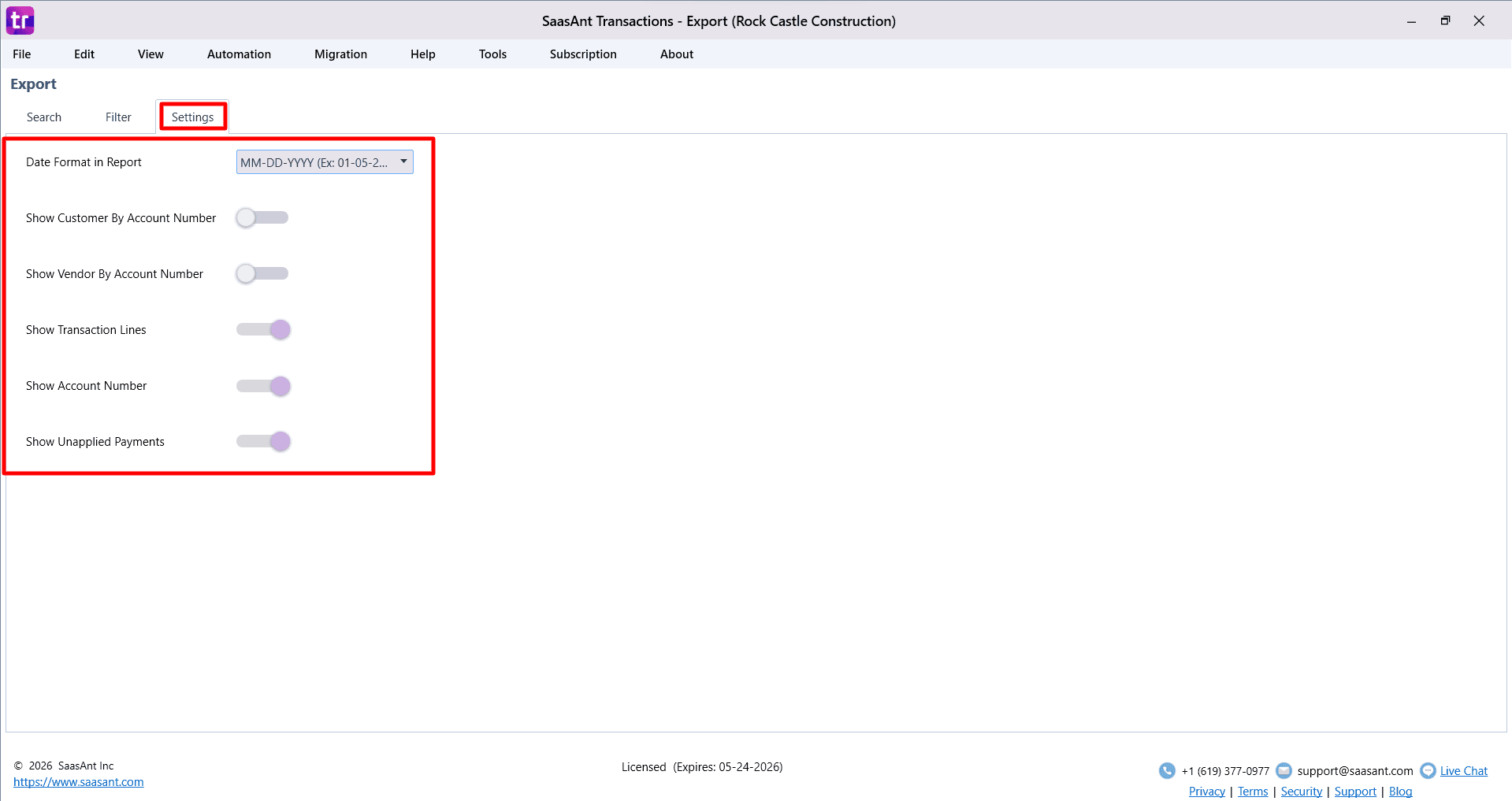Open the Privacy link in the footer
Image resolution: width=1512 pixels, height=801 pixels.
point(1206,791)
